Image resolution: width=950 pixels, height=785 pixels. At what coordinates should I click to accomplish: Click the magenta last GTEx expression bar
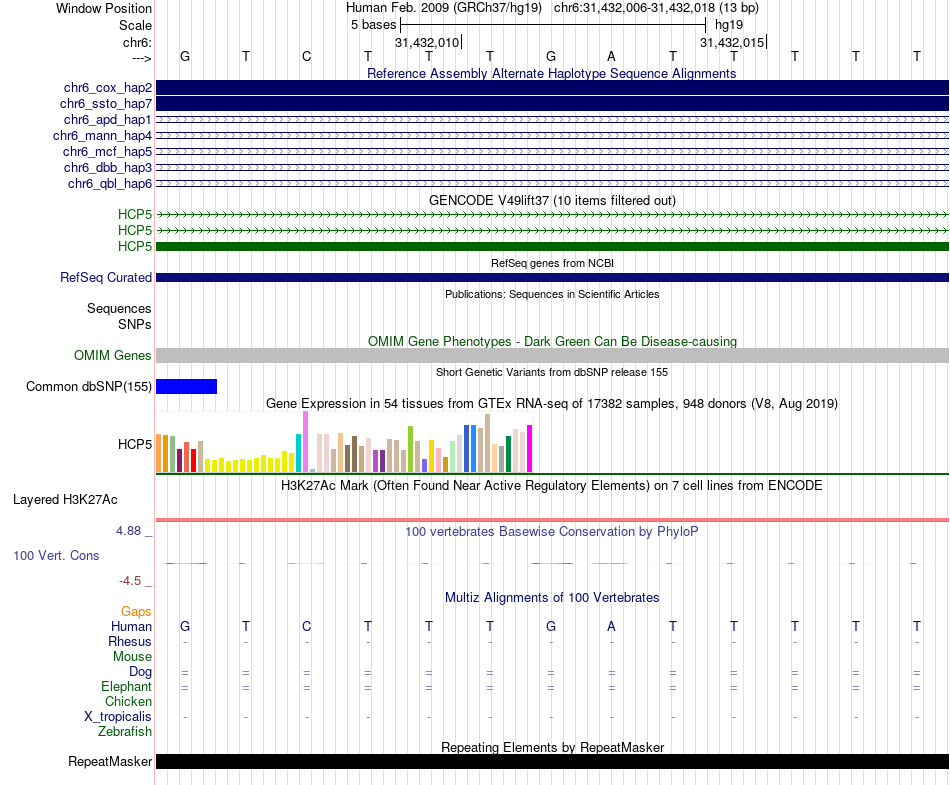point(530,448)
